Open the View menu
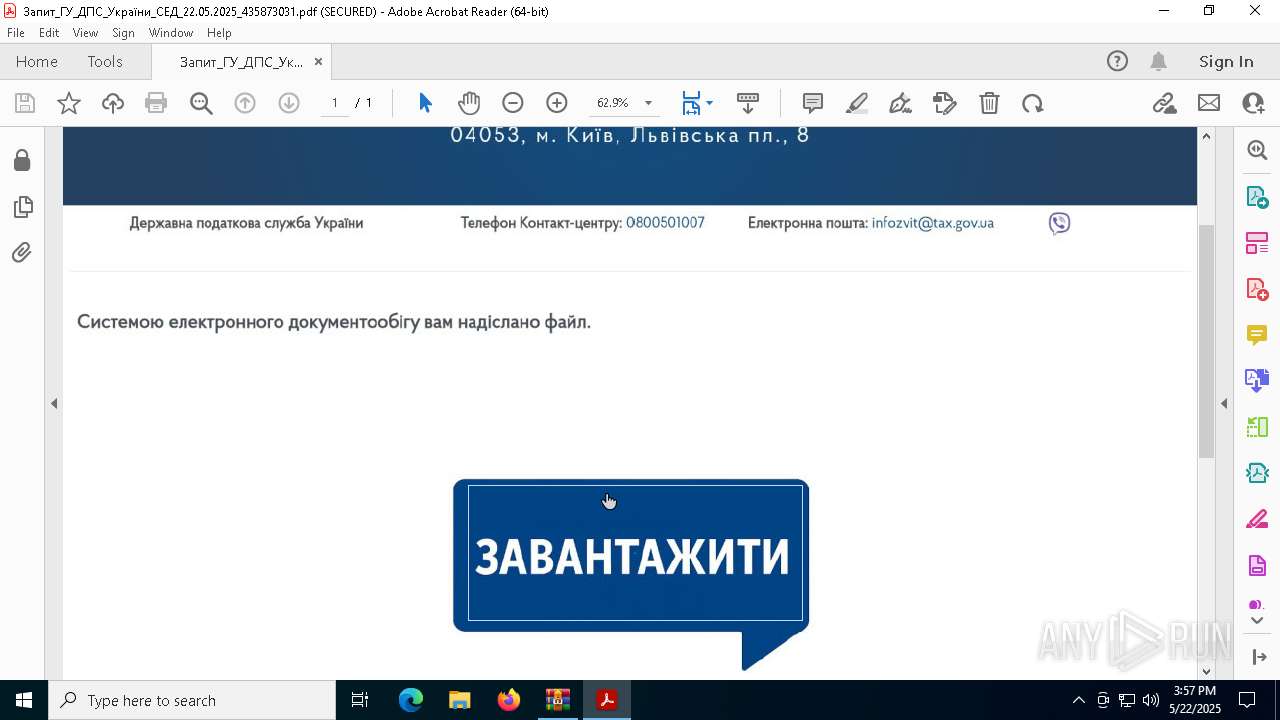The image size is (1280, 720). pos(85,33)
